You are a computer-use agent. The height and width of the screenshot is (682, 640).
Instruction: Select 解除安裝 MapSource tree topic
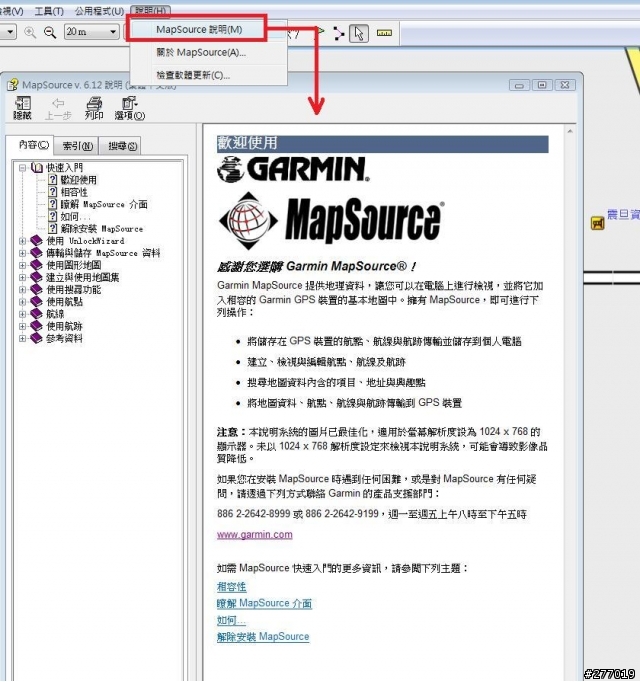point(102,228)
